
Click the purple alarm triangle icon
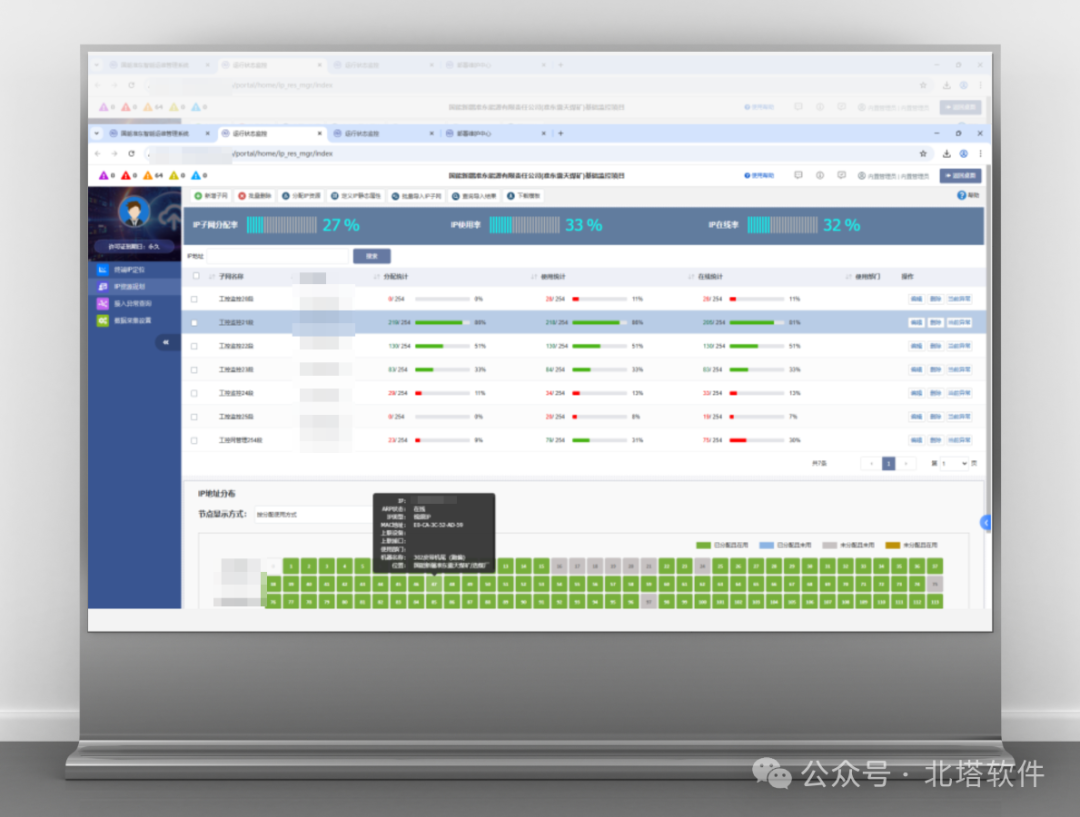(x=103, y=176)
